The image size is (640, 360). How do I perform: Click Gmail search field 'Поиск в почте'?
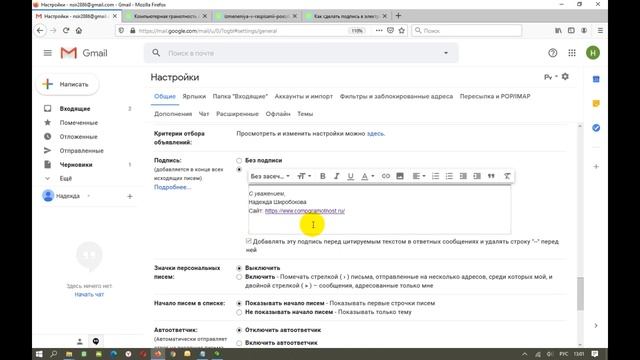tap(301, 53)
